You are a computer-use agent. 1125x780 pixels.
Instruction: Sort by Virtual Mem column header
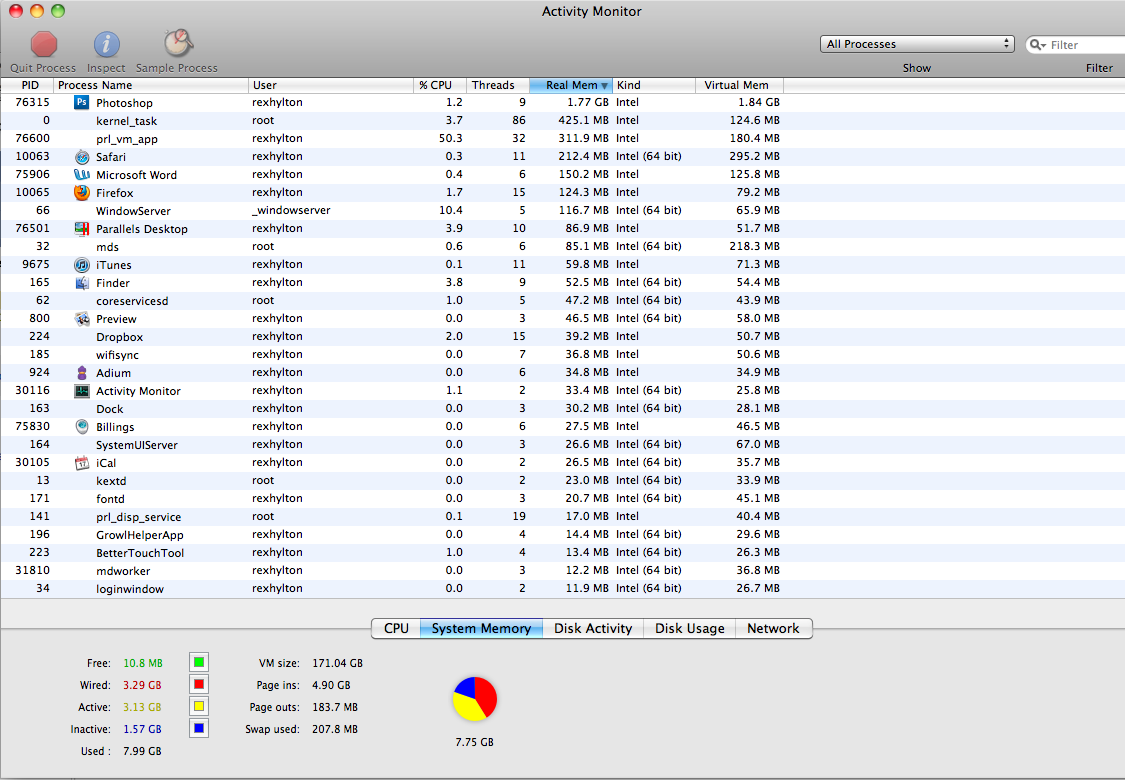click(x=740, y=85)
